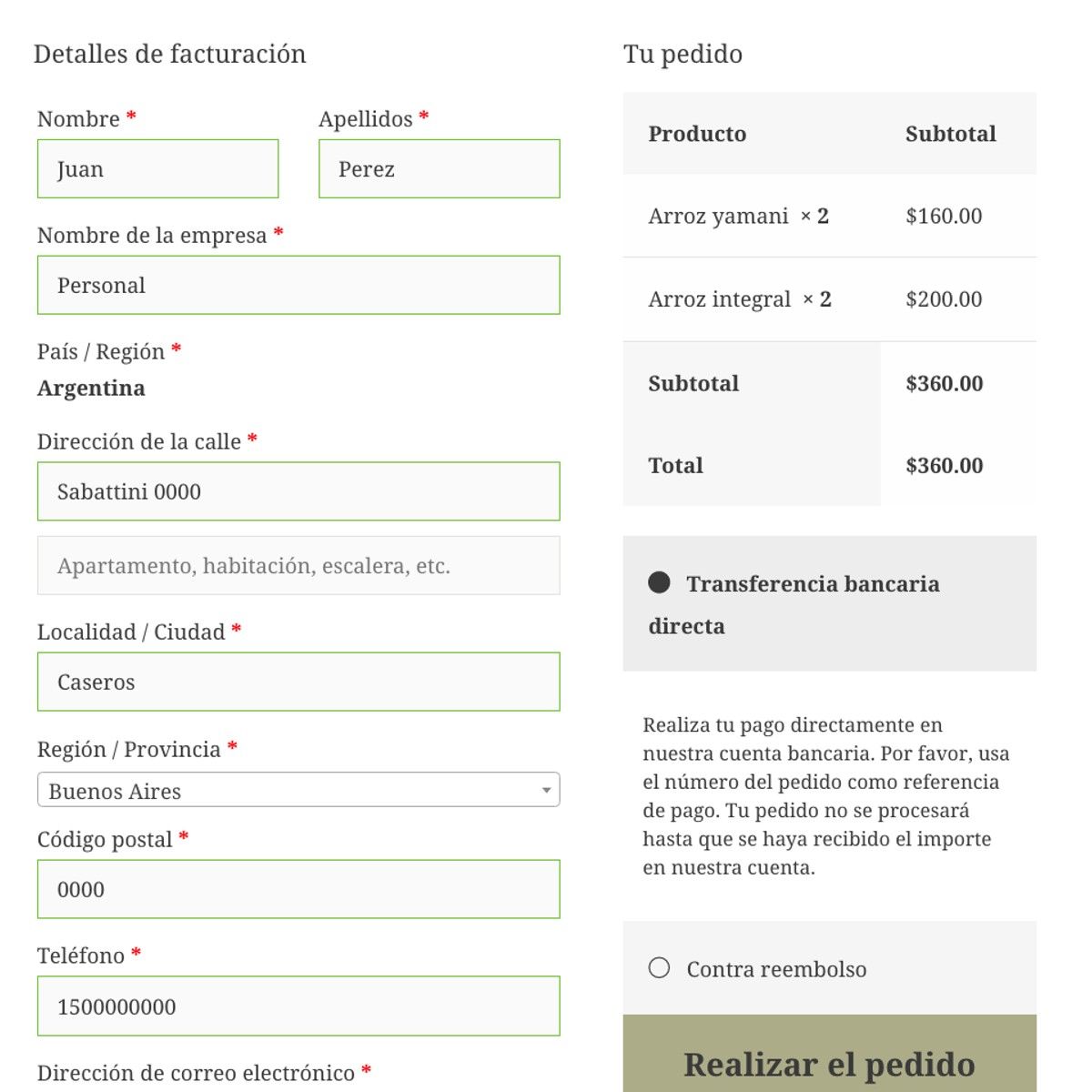Click the Contra reembolso label text

(776, 969)
